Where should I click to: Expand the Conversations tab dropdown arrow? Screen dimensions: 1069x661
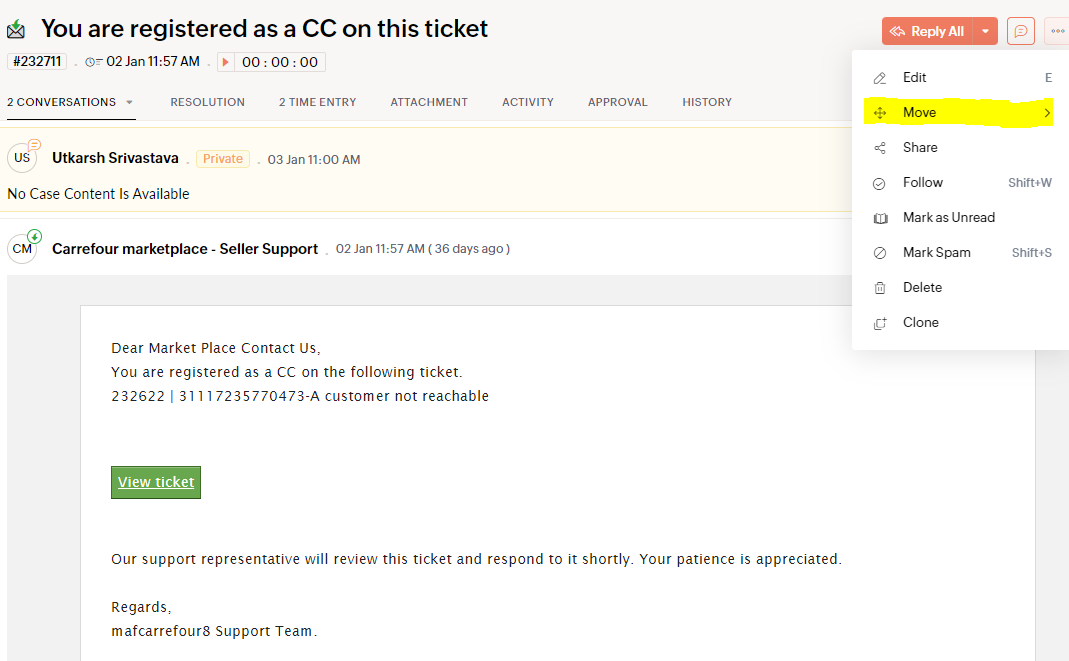[x=129, y=102]
